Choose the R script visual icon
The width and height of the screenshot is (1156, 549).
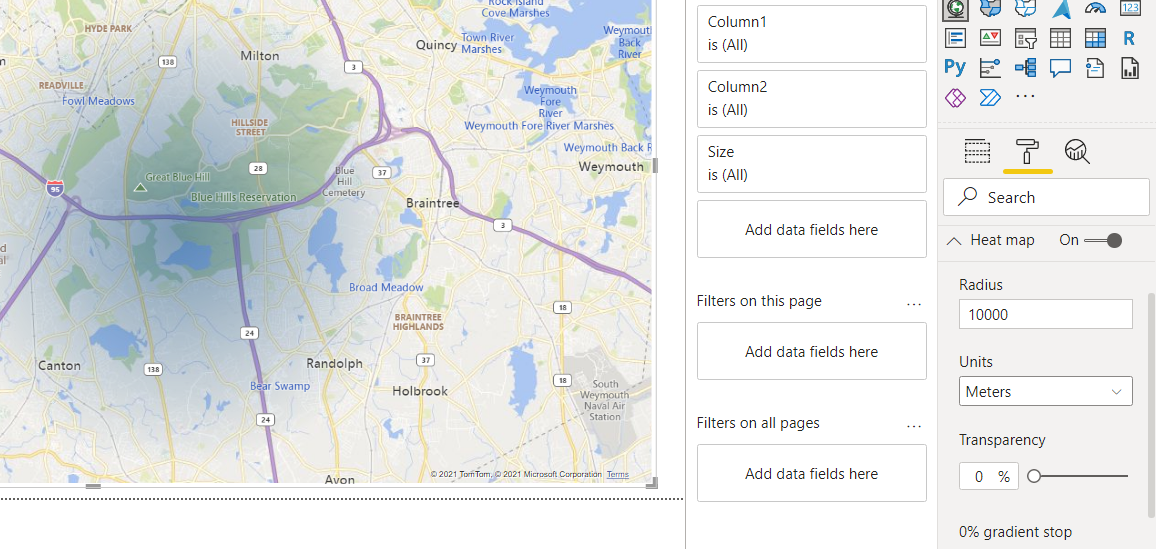(1129, 38)
